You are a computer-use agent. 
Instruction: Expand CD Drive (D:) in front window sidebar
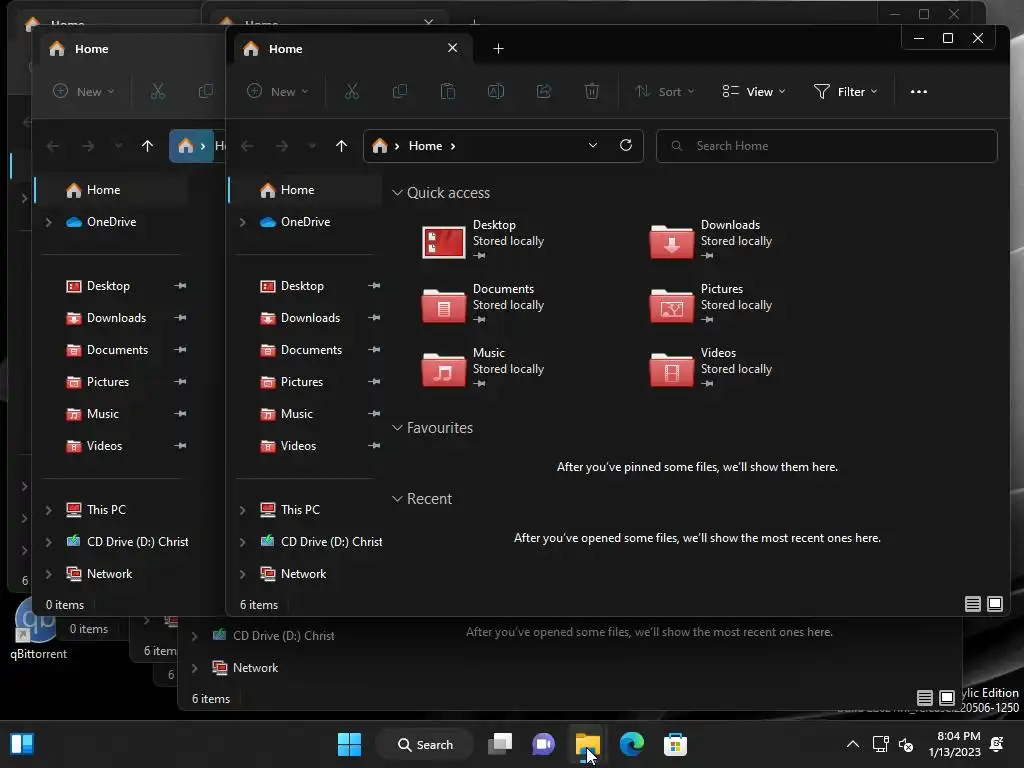pos(242,542)
